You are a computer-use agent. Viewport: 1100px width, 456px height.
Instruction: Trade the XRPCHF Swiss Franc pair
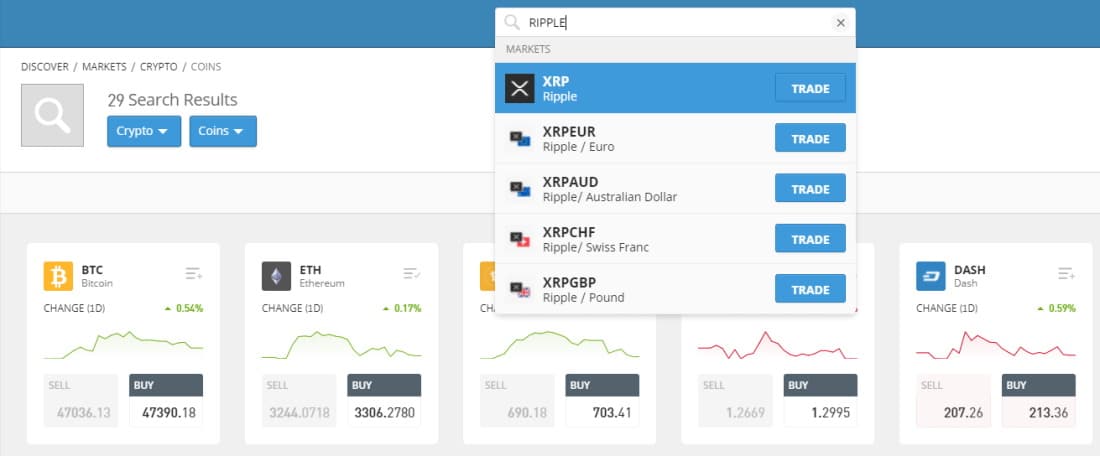point(810,239)
